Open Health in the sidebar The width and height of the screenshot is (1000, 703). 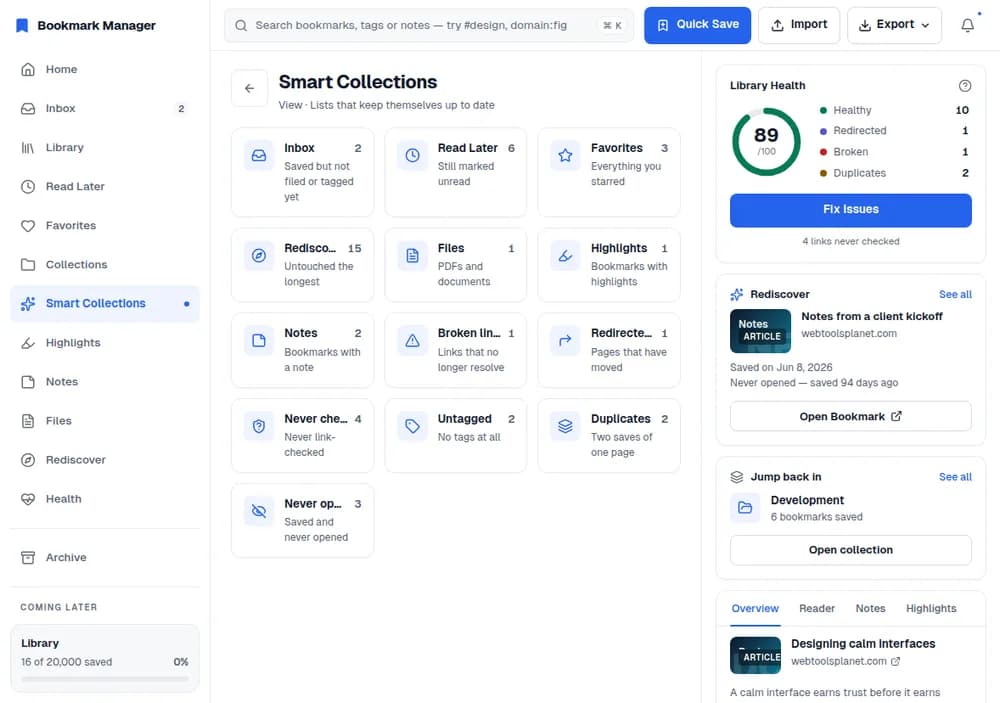[105, 499]
